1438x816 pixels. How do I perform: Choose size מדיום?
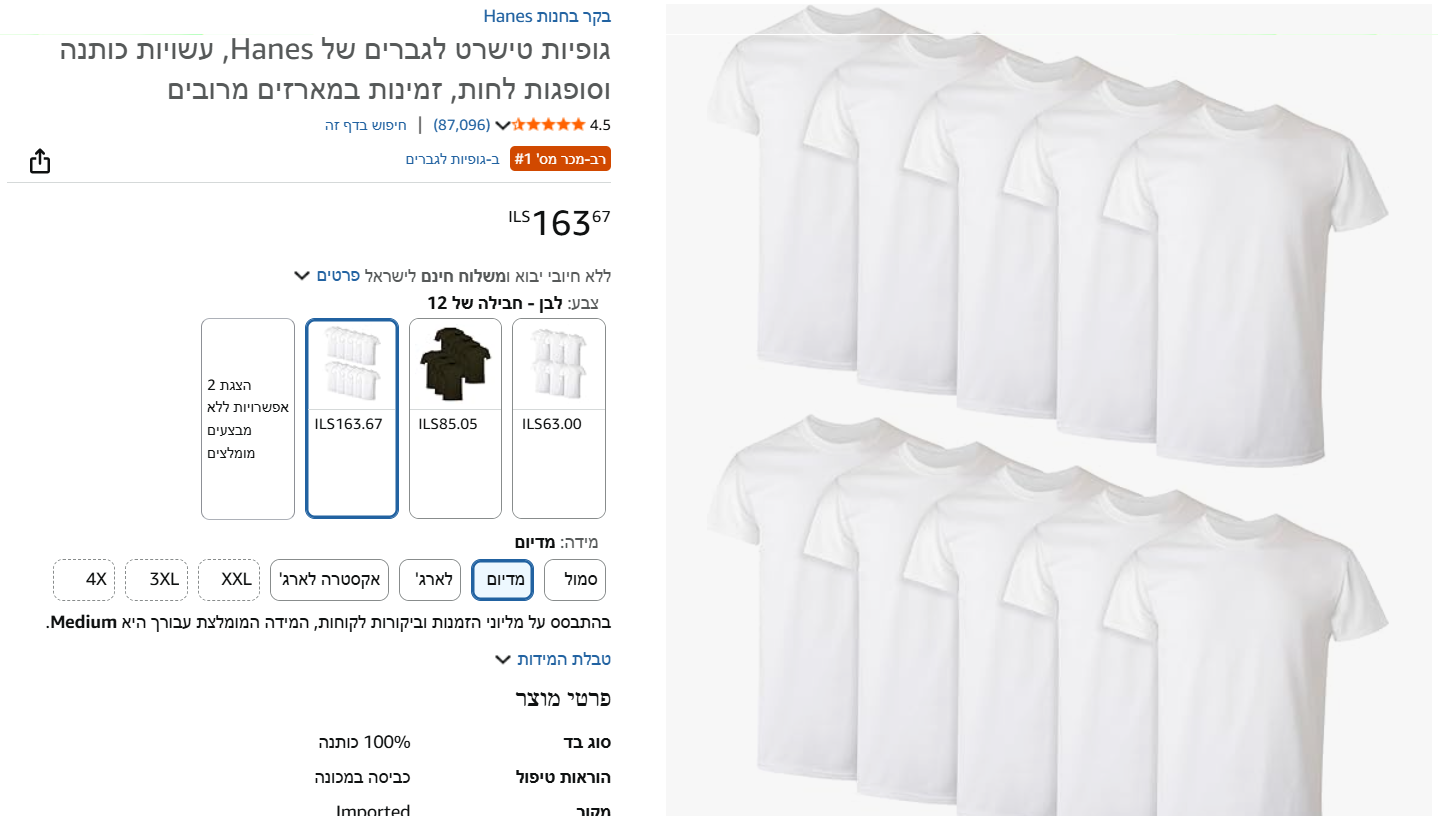(503, 580)
